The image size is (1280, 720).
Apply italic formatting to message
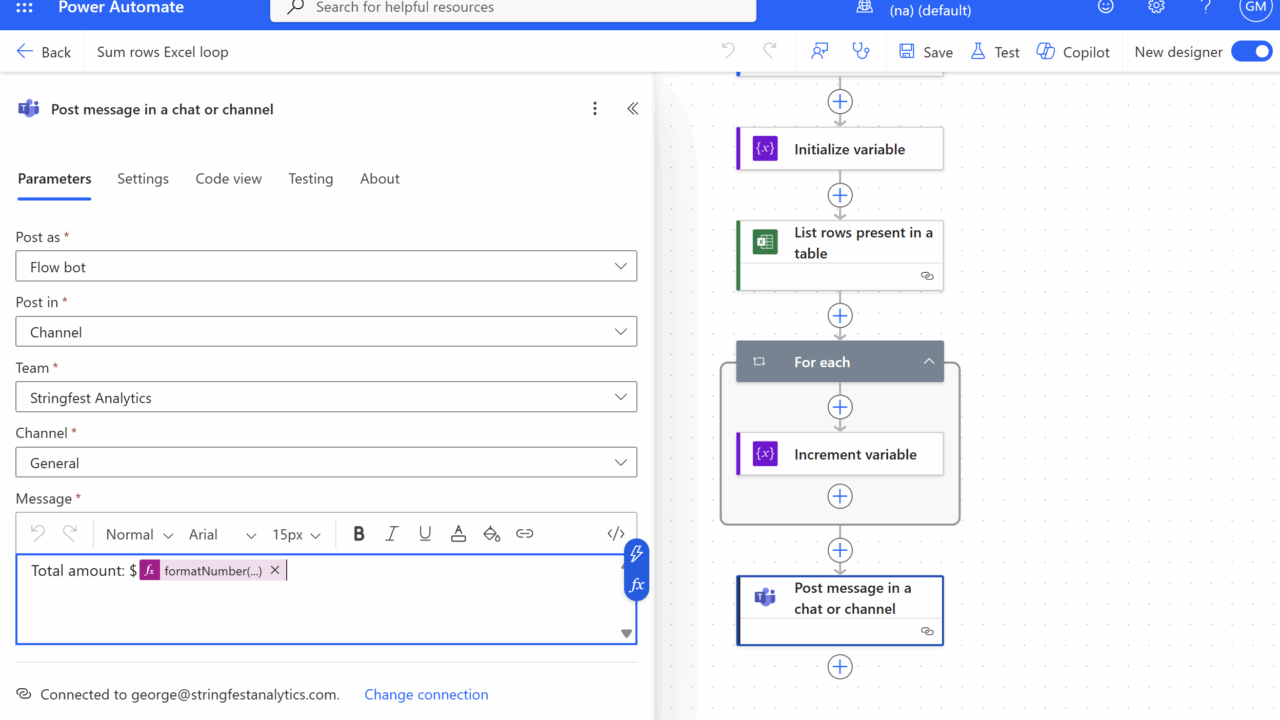click(392, 534)
